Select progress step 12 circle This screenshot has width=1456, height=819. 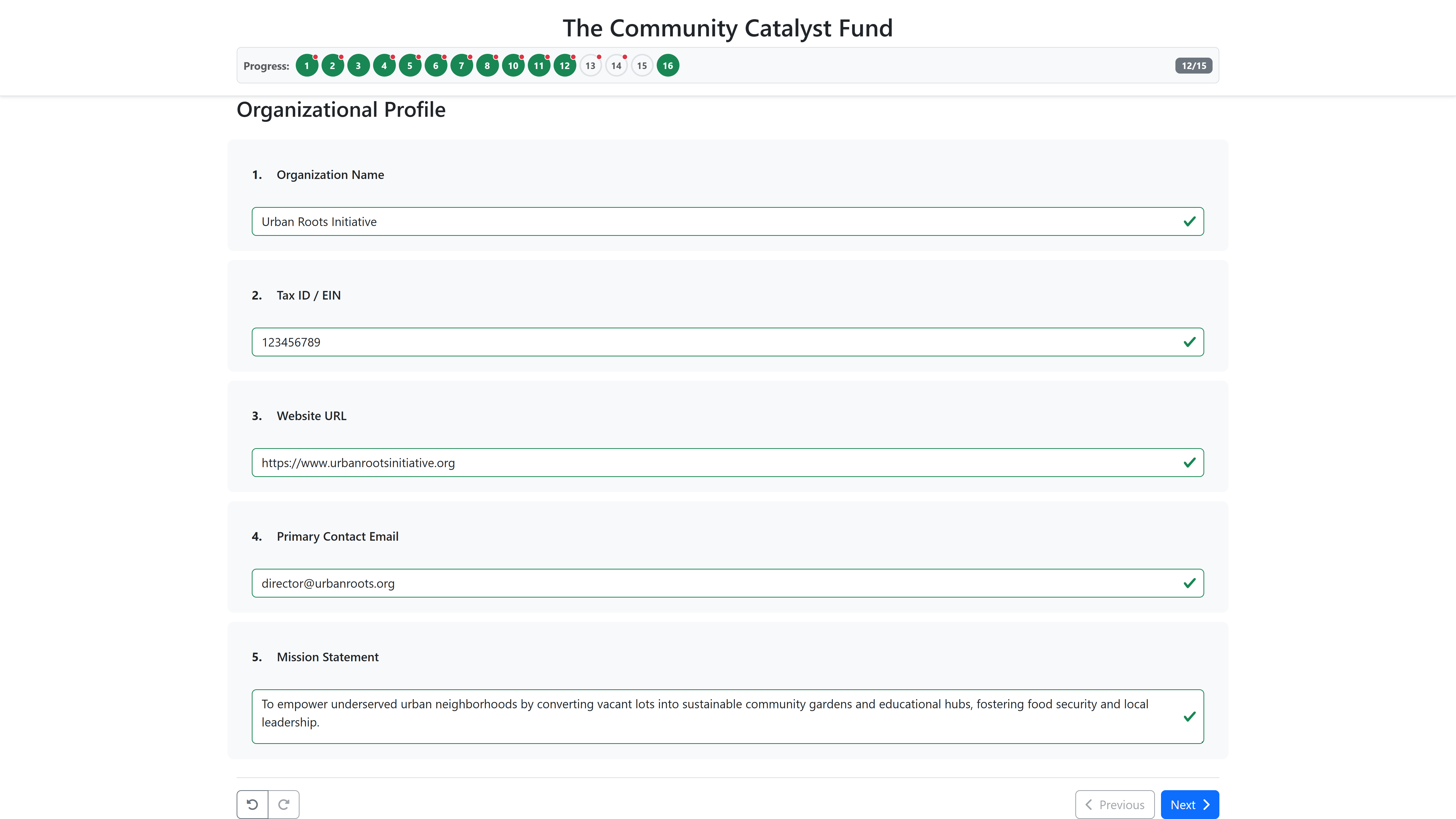pos(565,65)
